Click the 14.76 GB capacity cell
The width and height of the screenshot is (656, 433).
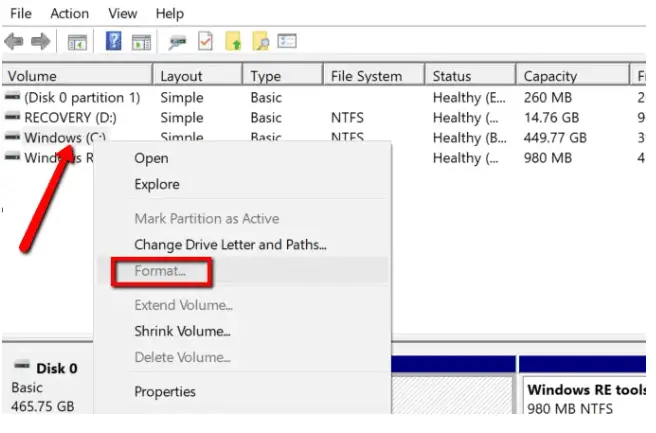551,118
